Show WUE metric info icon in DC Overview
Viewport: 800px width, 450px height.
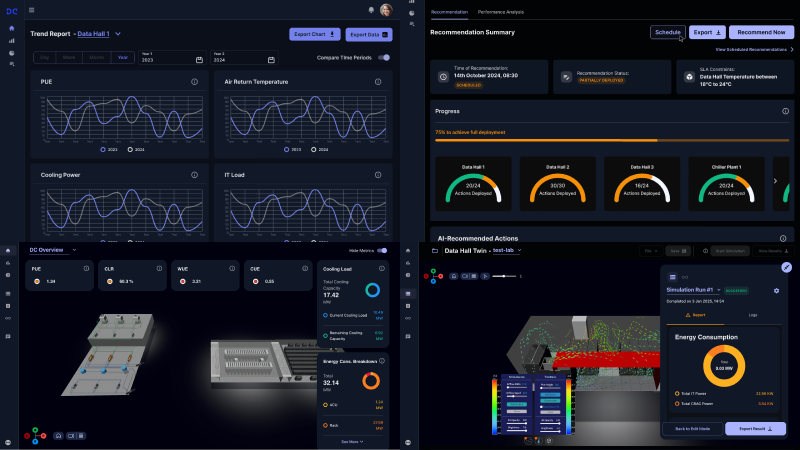tap(232, 268)
